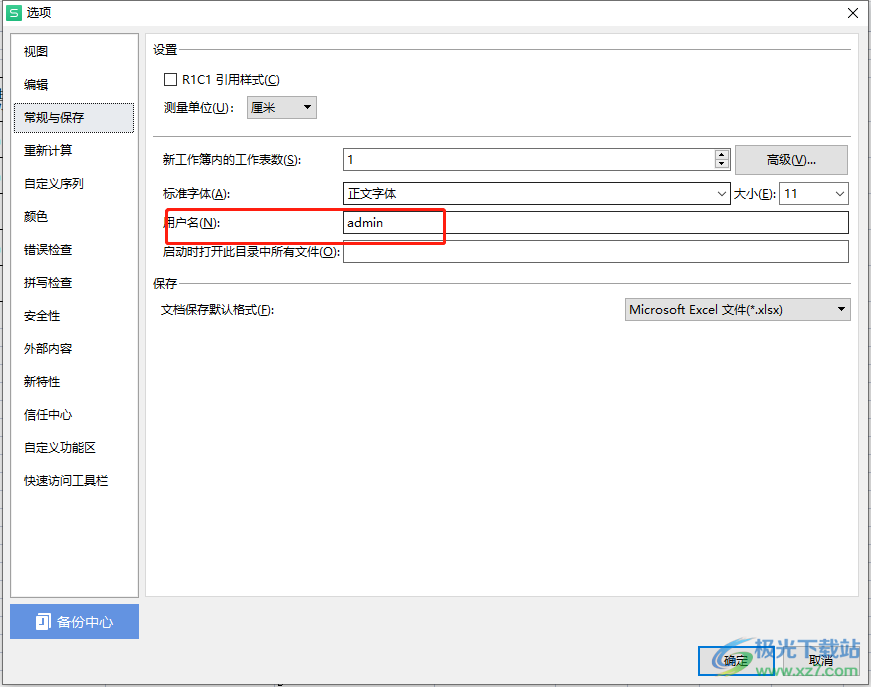Go to the 拼写检查 category
The height and width of the screenshot is (687, 871).
point(74,283)
